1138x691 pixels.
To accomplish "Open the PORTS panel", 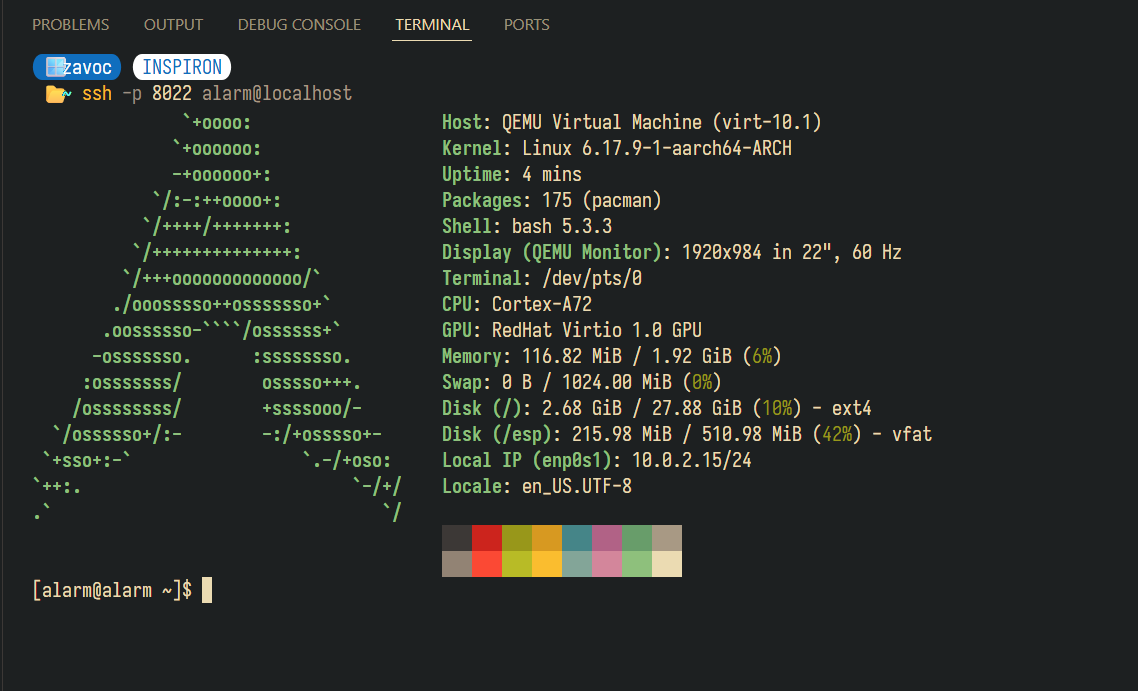I will pos(527,24).
